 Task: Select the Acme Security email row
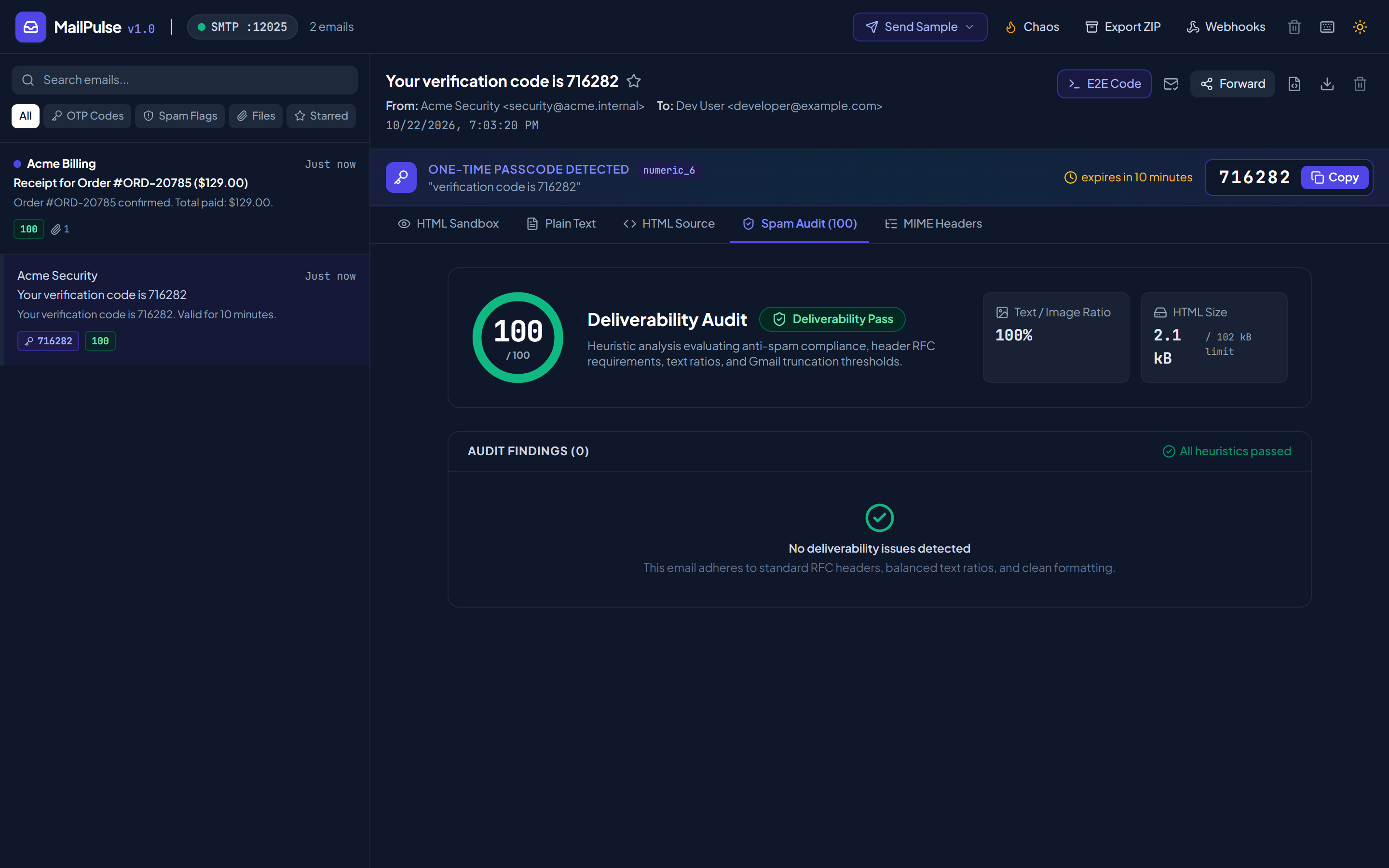pyautogui.click(x=185, y=310)
